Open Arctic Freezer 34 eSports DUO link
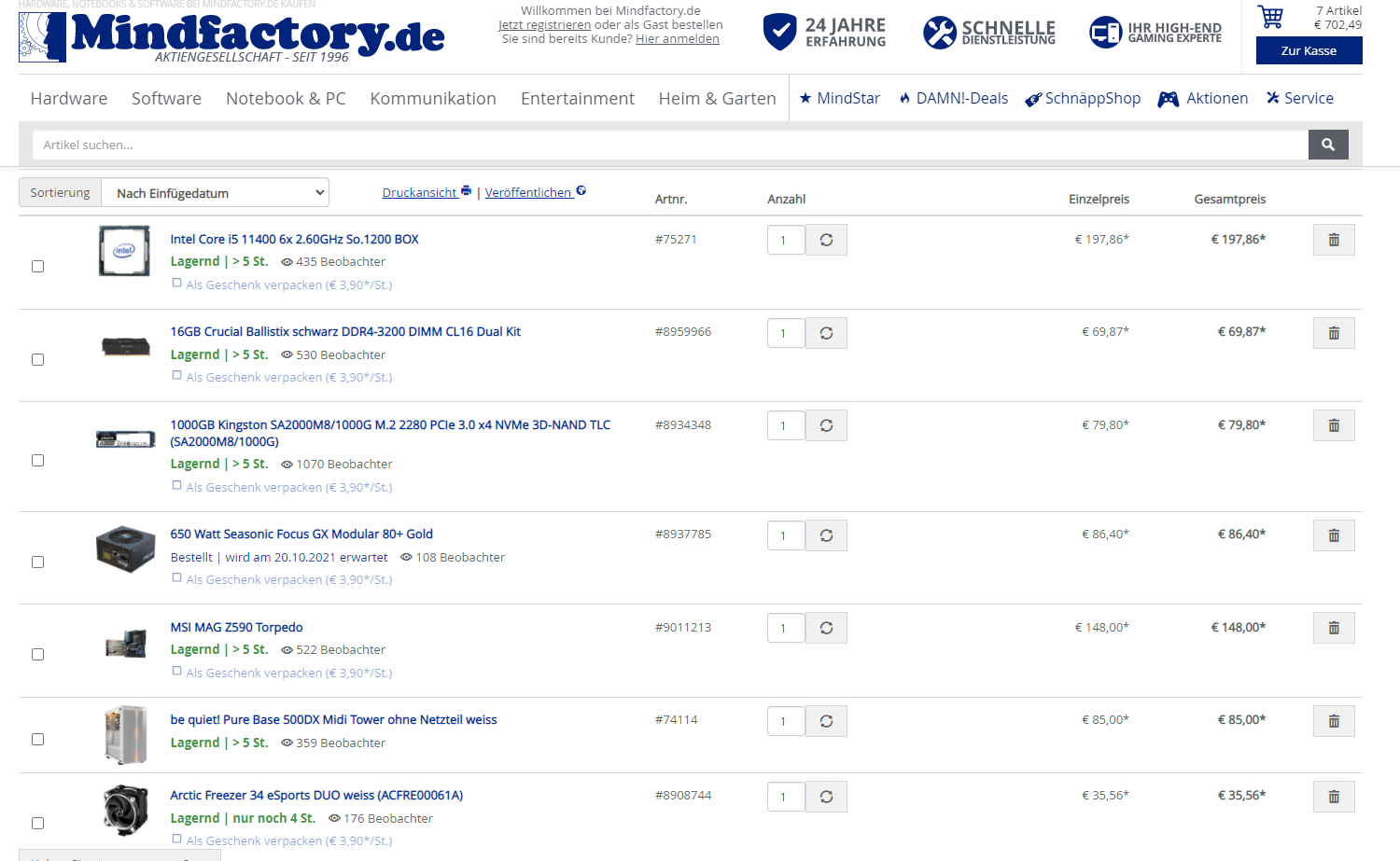The image size is (1400, 861). coord(316,795)
